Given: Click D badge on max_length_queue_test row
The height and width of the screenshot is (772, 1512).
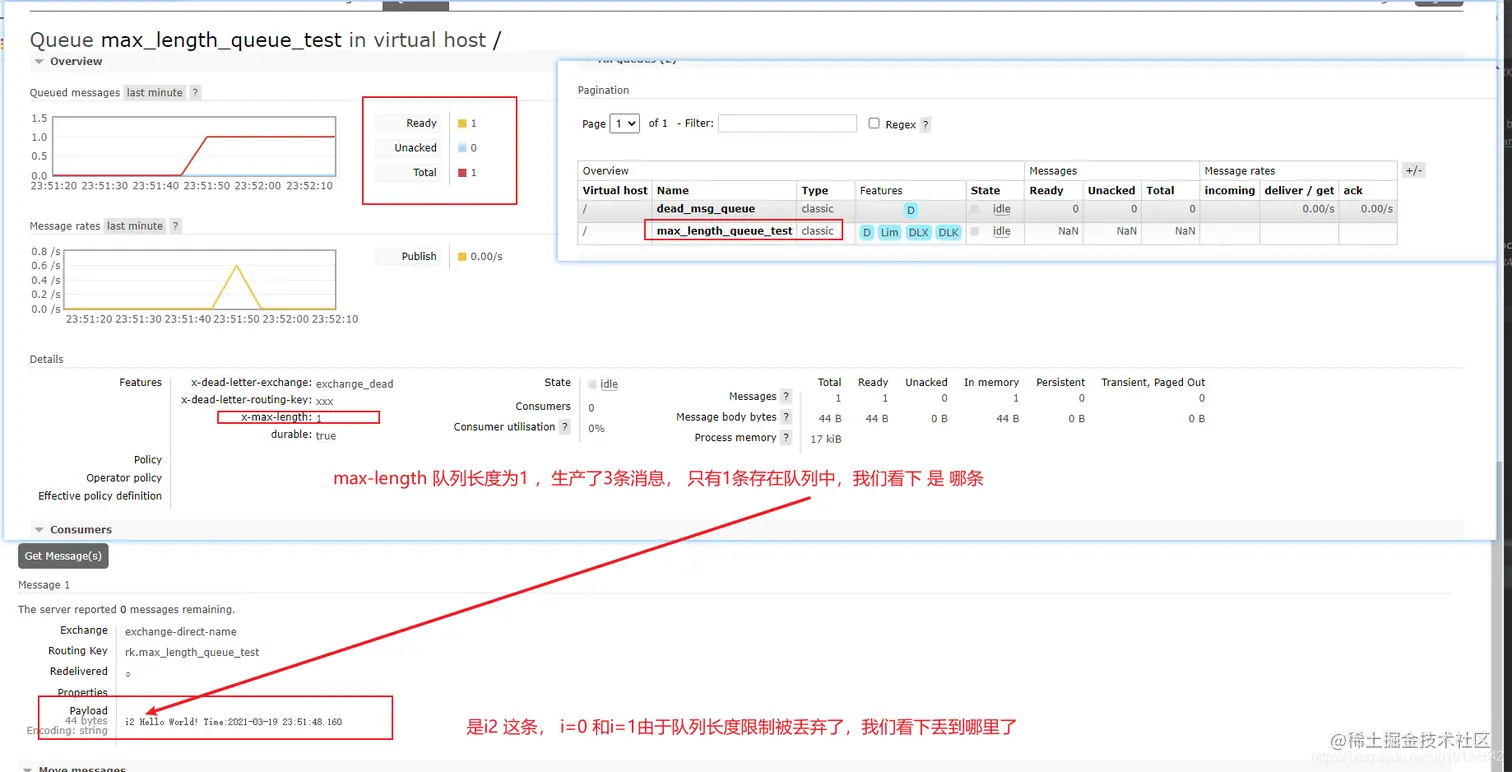Looking at the screenshot, I should tap(867, 233).
